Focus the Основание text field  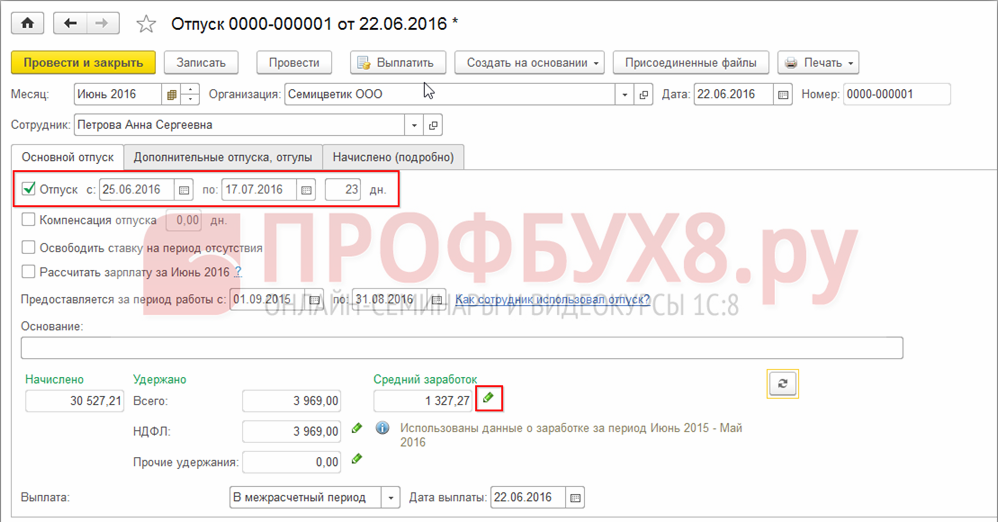[462, 348]
